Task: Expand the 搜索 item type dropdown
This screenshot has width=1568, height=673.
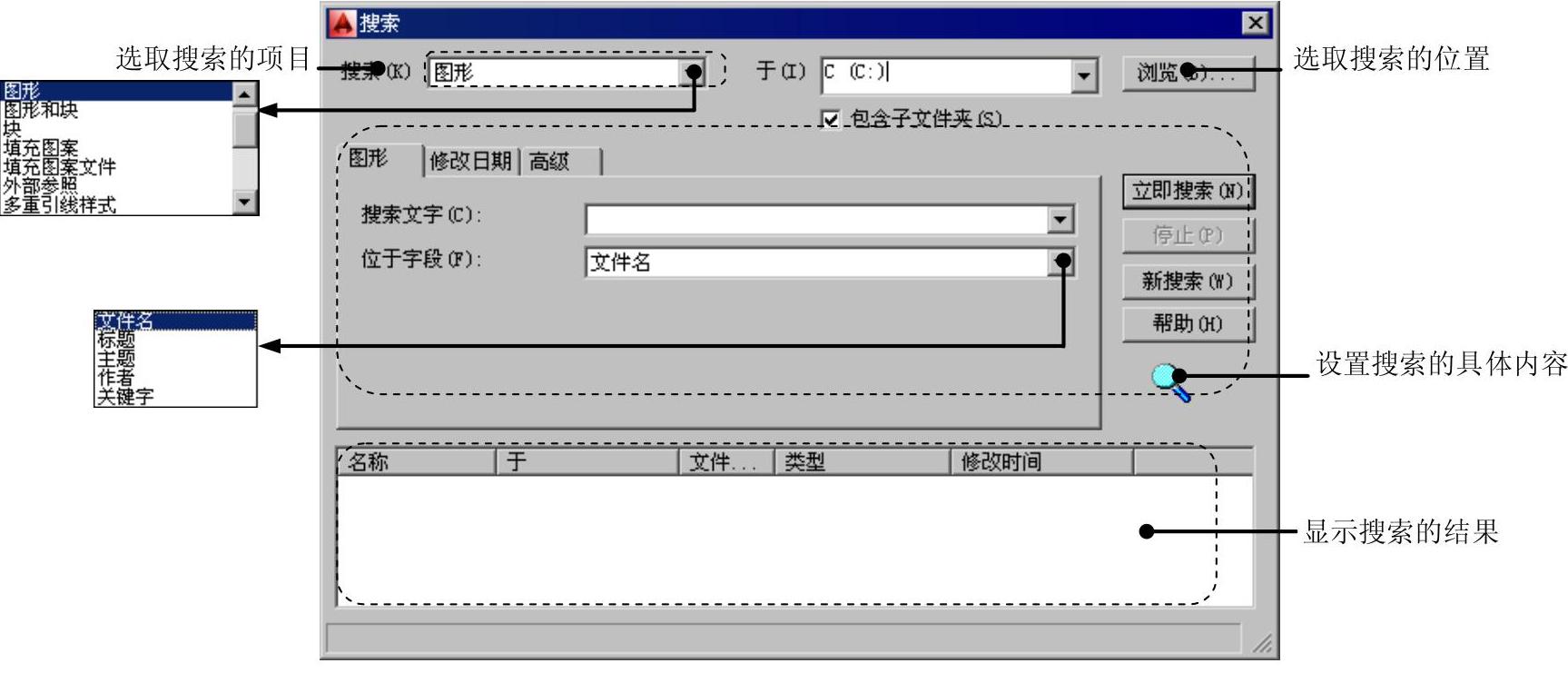Action: (x=693, y=72)
